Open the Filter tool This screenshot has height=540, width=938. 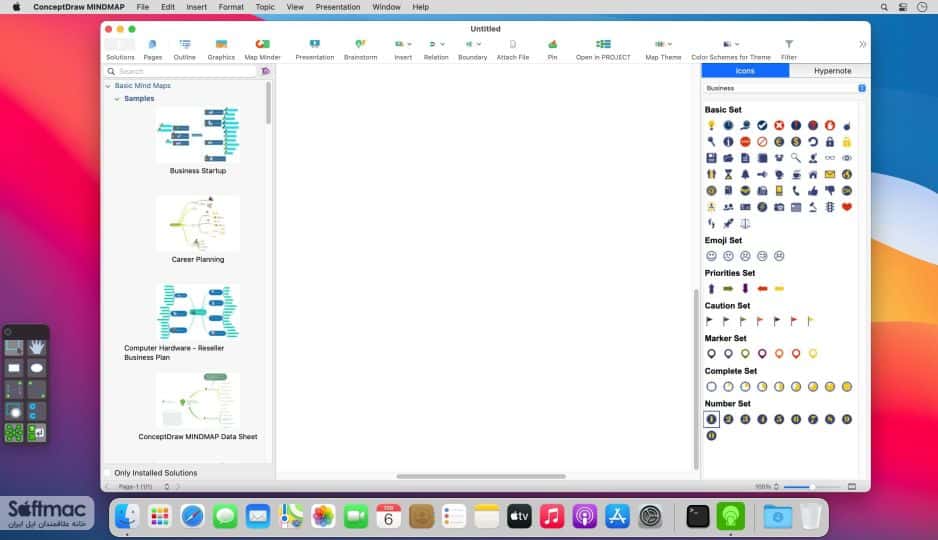pos(788,49)
